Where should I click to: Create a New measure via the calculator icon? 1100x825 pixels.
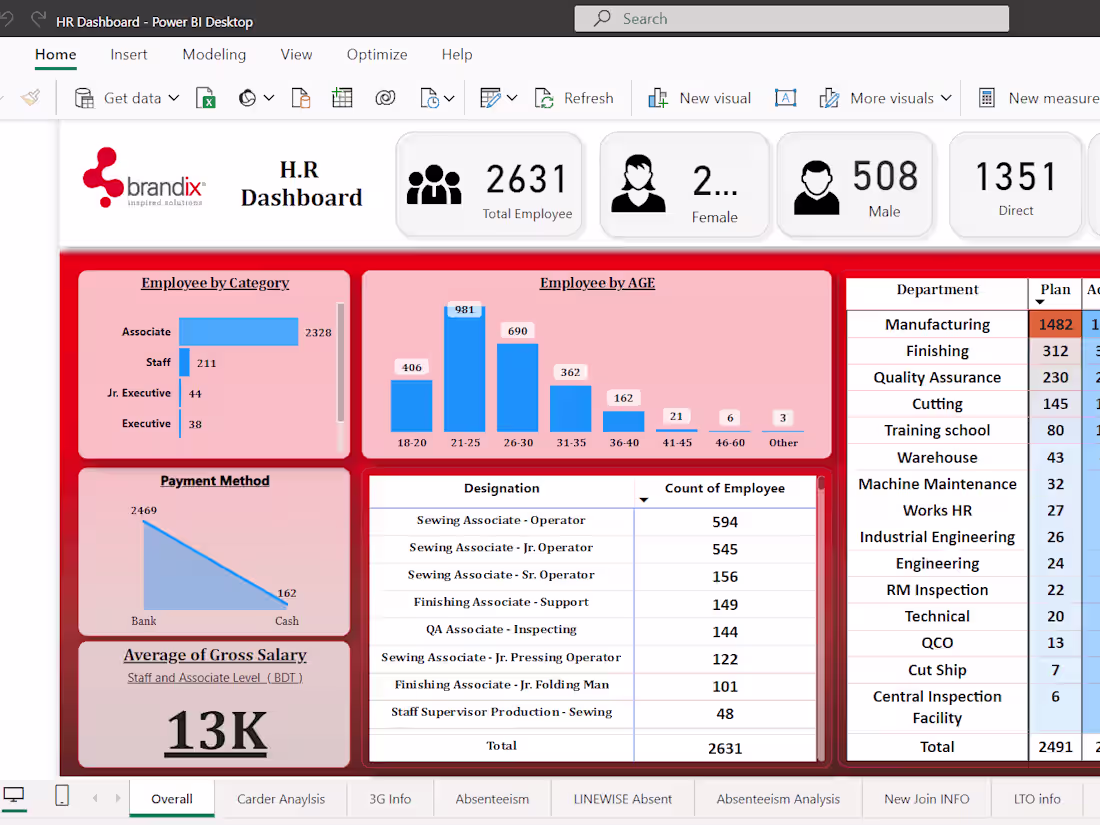coord(987,97)
